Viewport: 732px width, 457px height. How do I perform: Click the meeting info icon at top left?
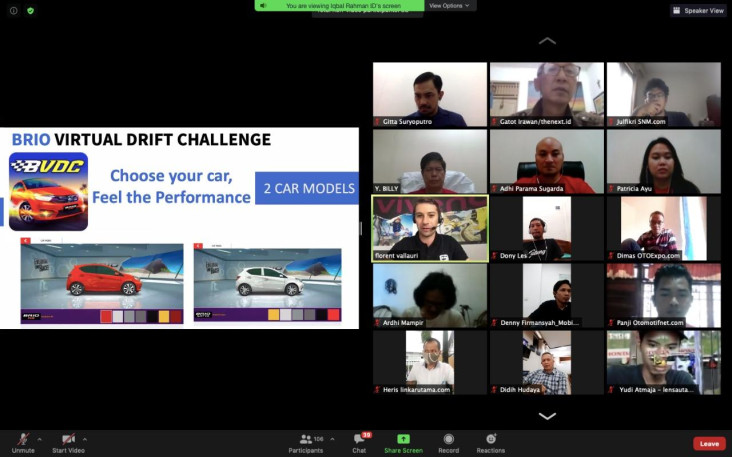tap(14, 11)
